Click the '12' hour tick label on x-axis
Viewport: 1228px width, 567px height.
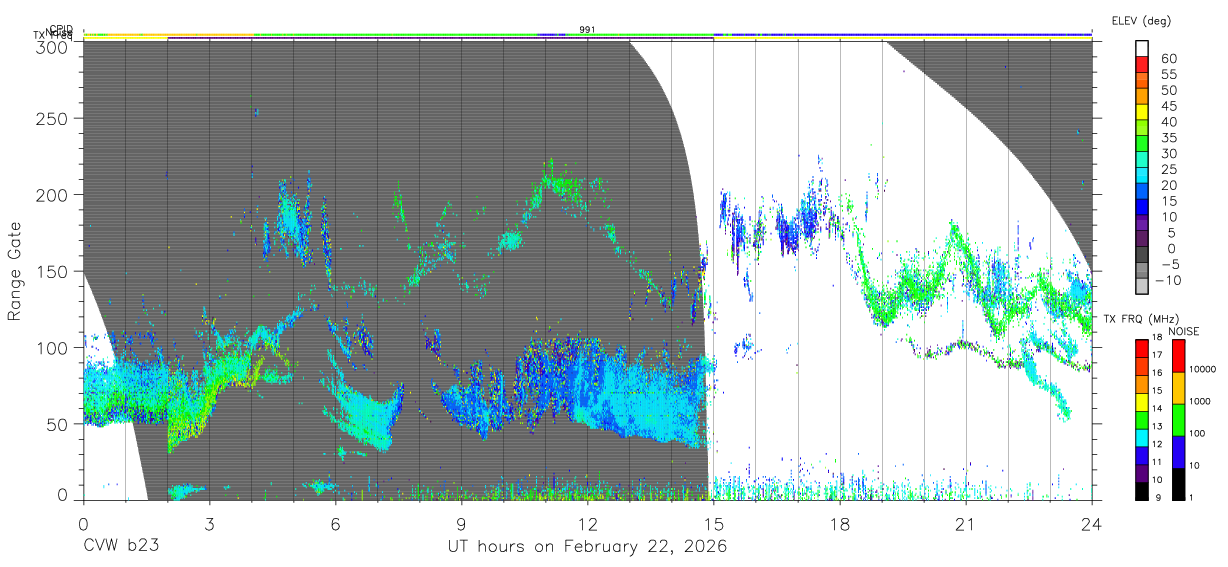[x=588, y=523]
